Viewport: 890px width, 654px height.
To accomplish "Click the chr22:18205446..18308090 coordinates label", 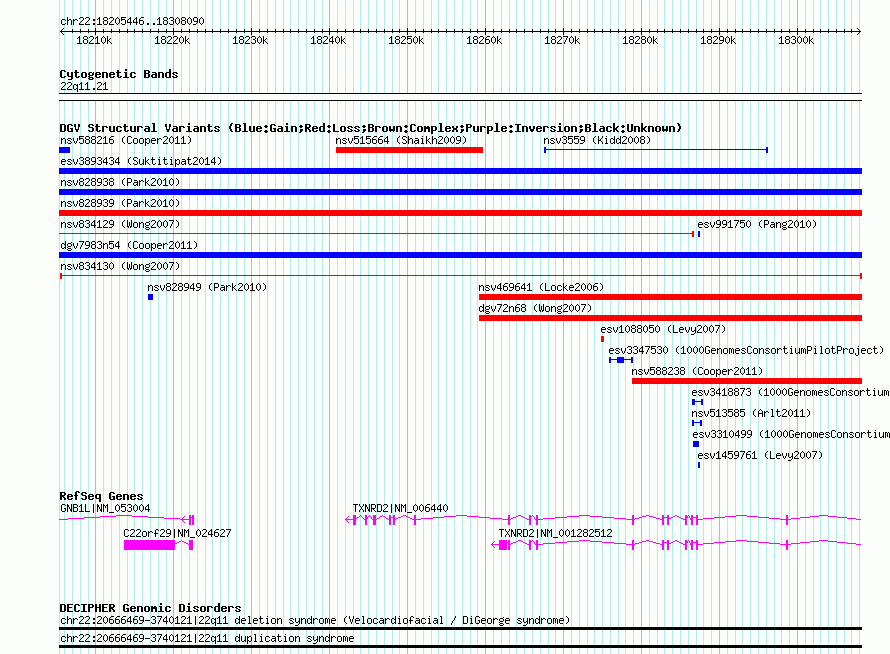I will pos(132,21).
